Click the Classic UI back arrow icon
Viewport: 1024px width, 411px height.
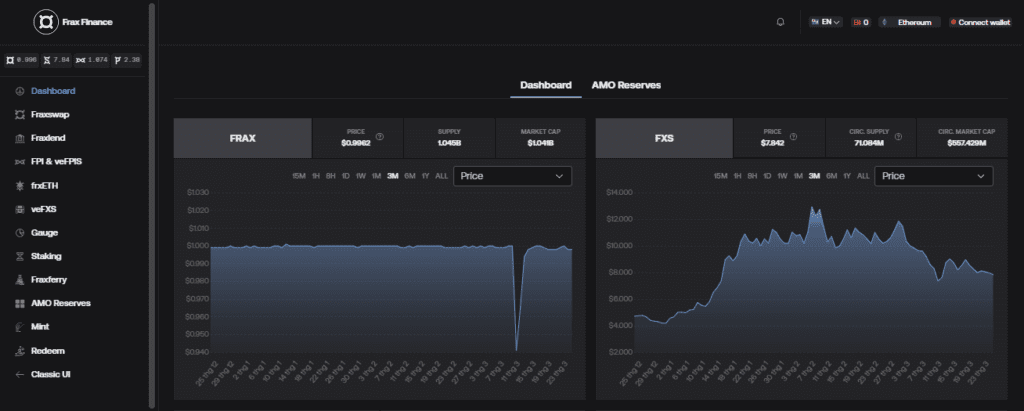[x=20, y=374]
